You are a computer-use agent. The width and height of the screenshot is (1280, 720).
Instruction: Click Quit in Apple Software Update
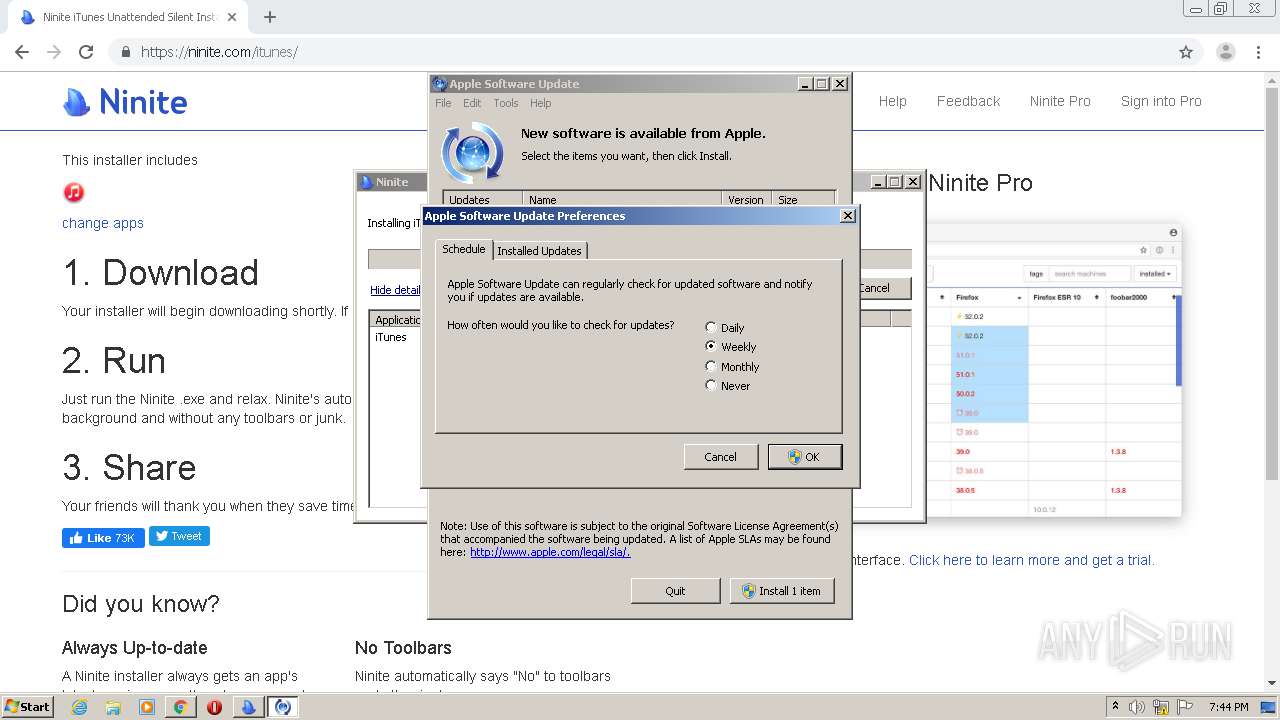click(x=675, y=591)
